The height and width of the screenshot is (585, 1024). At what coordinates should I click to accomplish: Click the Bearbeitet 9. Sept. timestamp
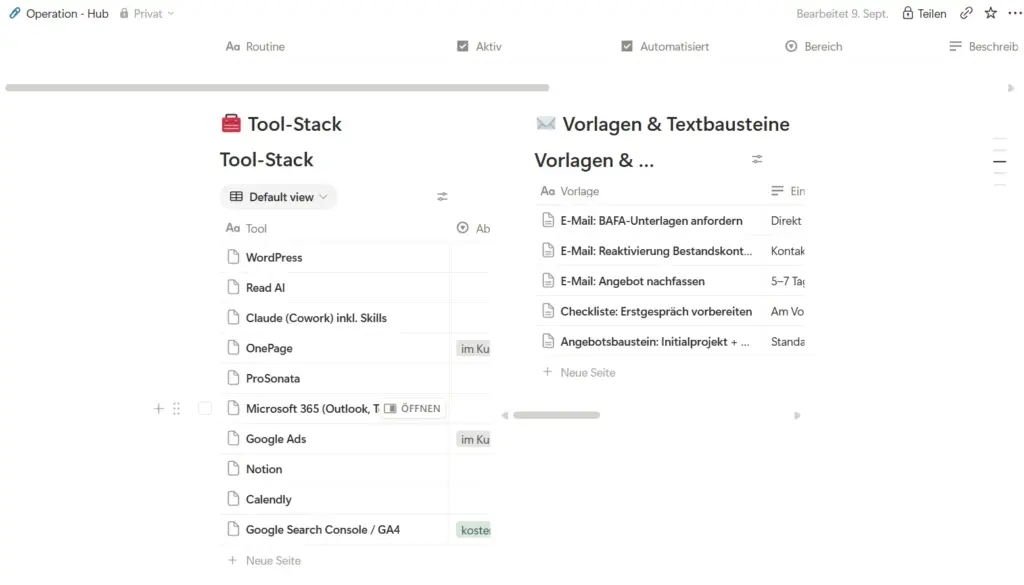842,13
